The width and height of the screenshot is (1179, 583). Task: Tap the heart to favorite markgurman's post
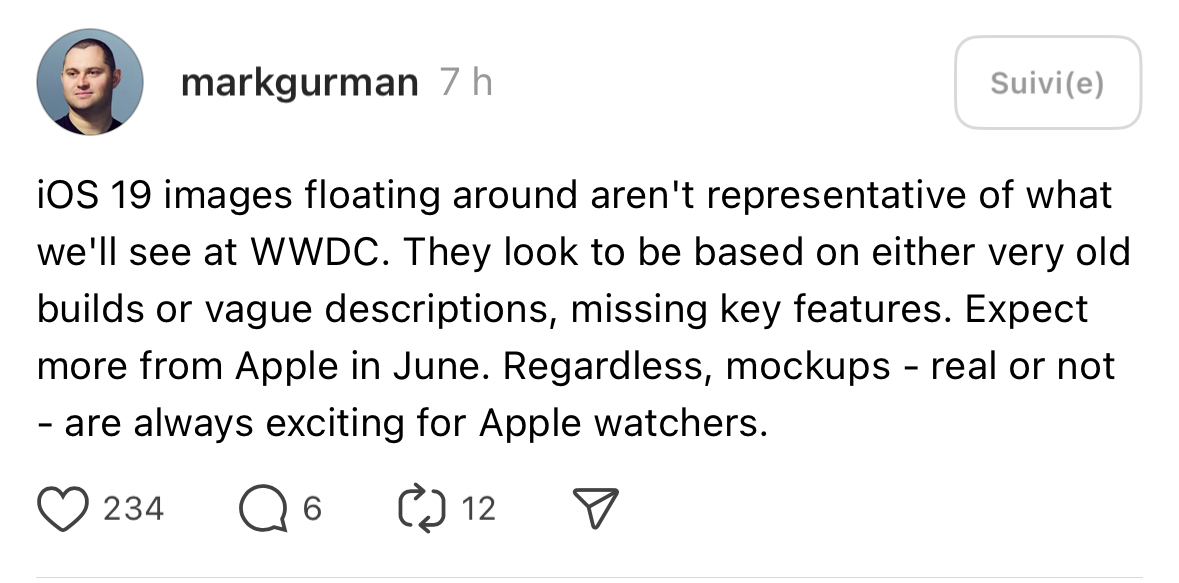63,508
